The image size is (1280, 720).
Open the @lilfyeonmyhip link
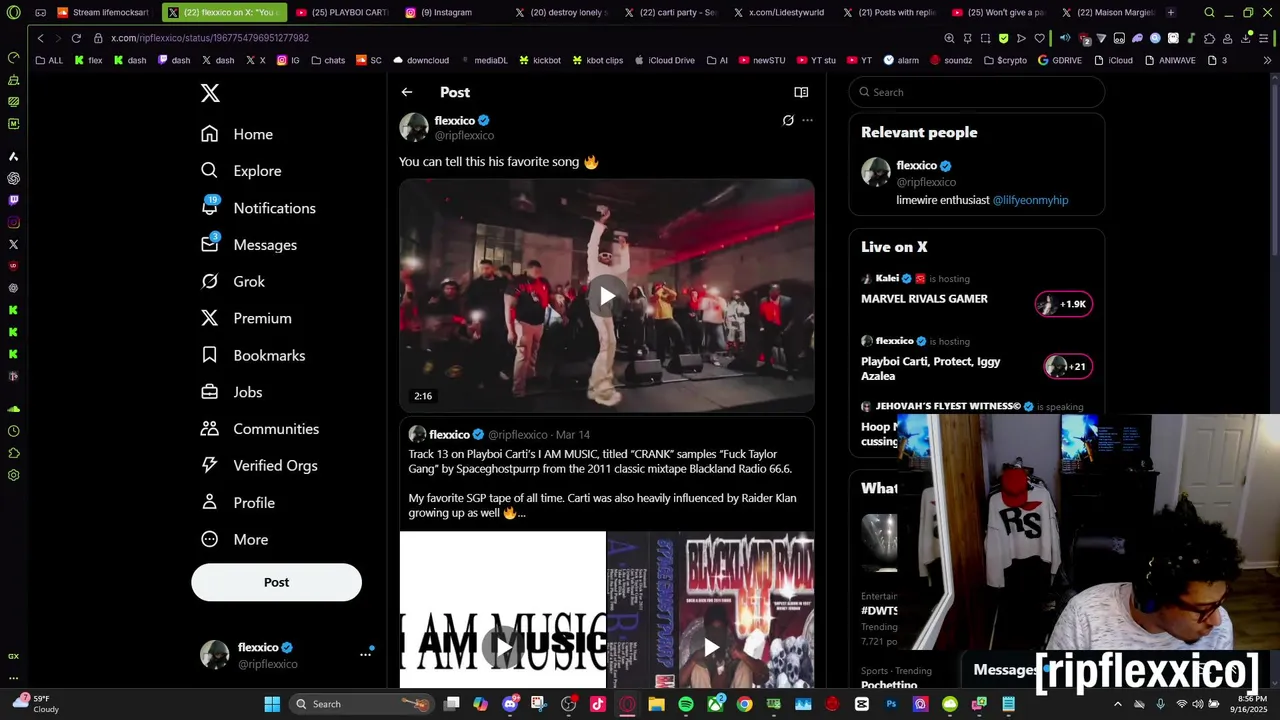coord(1030,200)
